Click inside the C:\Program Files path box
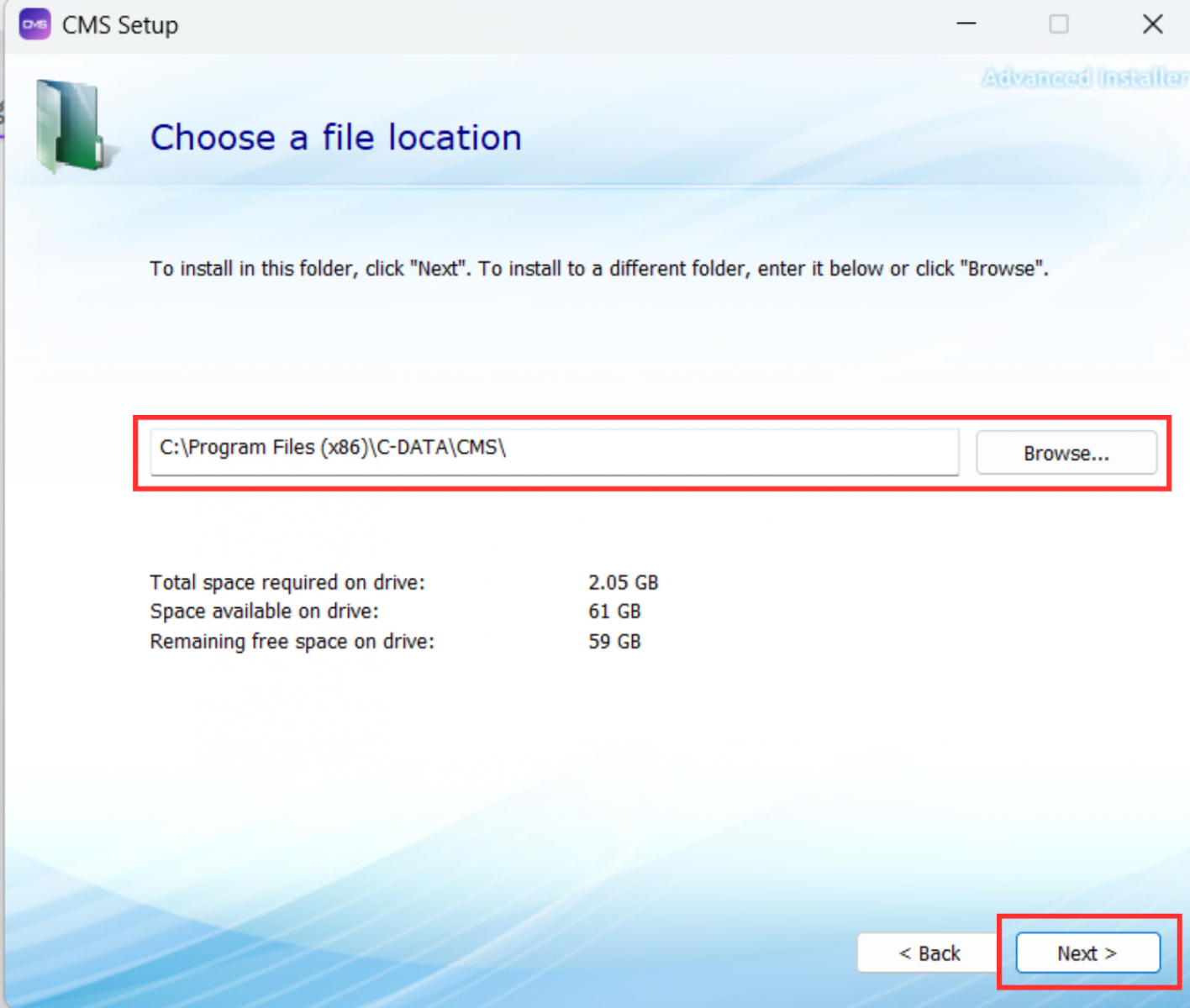This screenshot has width=1190, height=1008. [x=553, y=452]
